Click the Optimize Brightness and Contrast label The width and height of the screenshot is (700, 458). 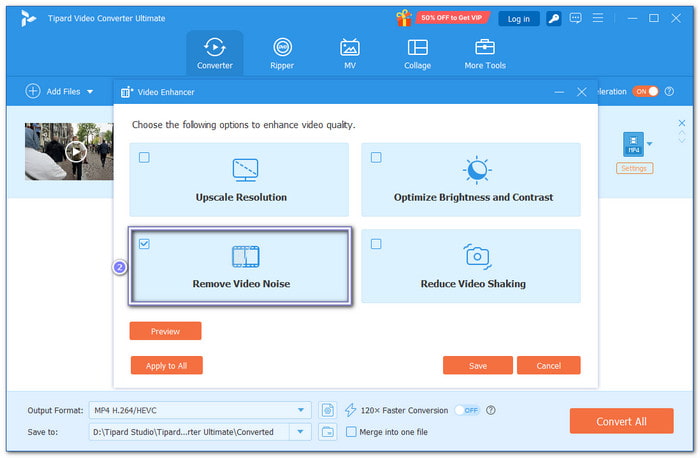[473, 197]
